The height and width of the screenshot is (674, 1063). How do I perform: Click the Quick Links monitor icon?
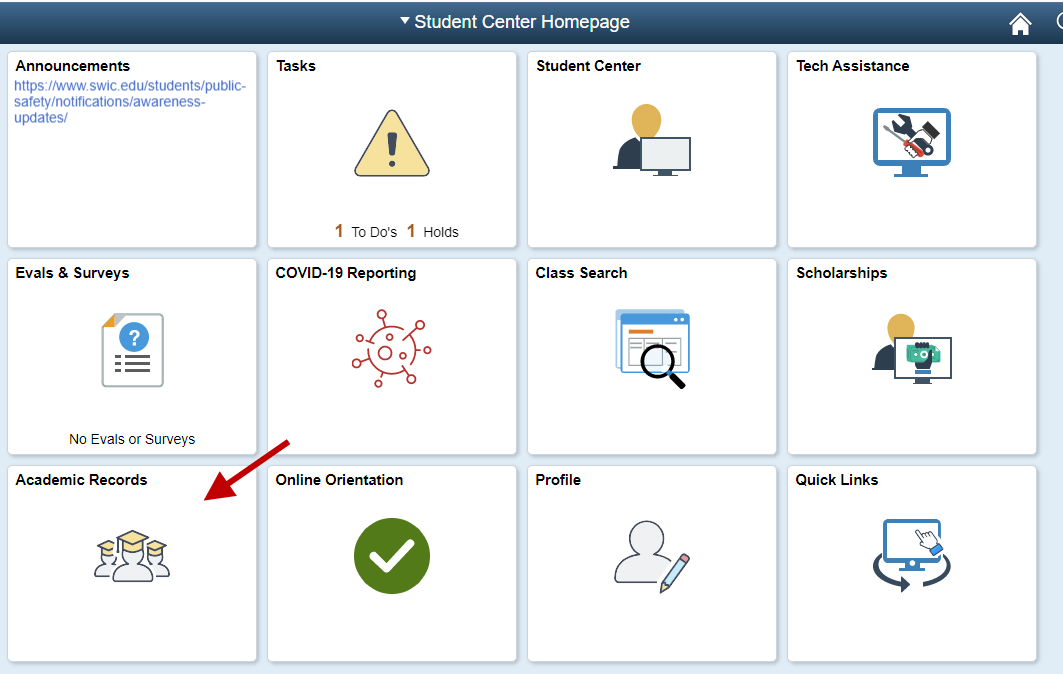[x=911, y=556]
